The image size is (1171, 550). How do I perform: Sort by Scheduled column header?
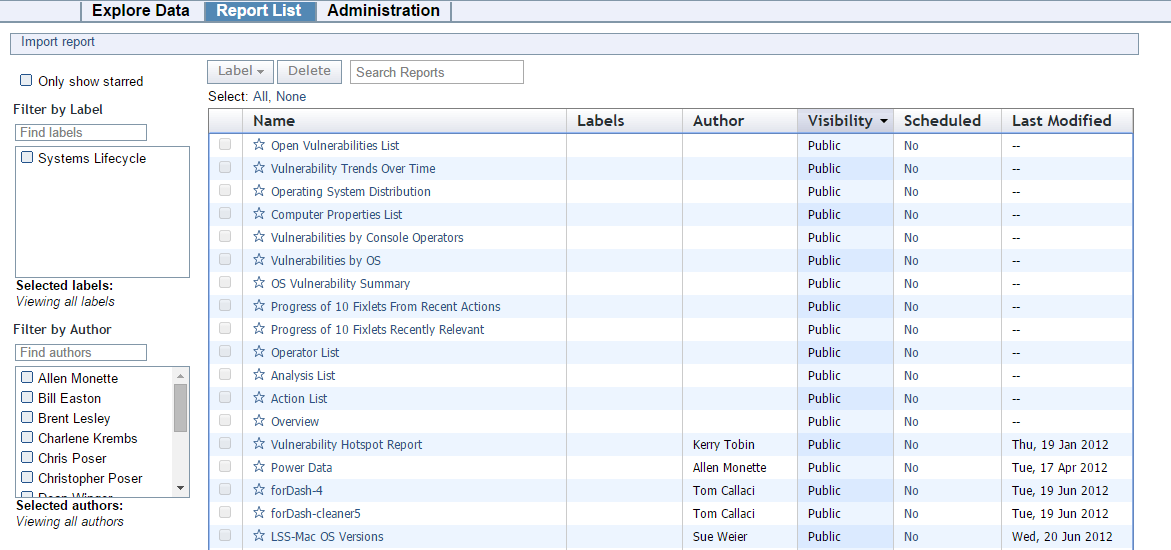click(947, 120)
